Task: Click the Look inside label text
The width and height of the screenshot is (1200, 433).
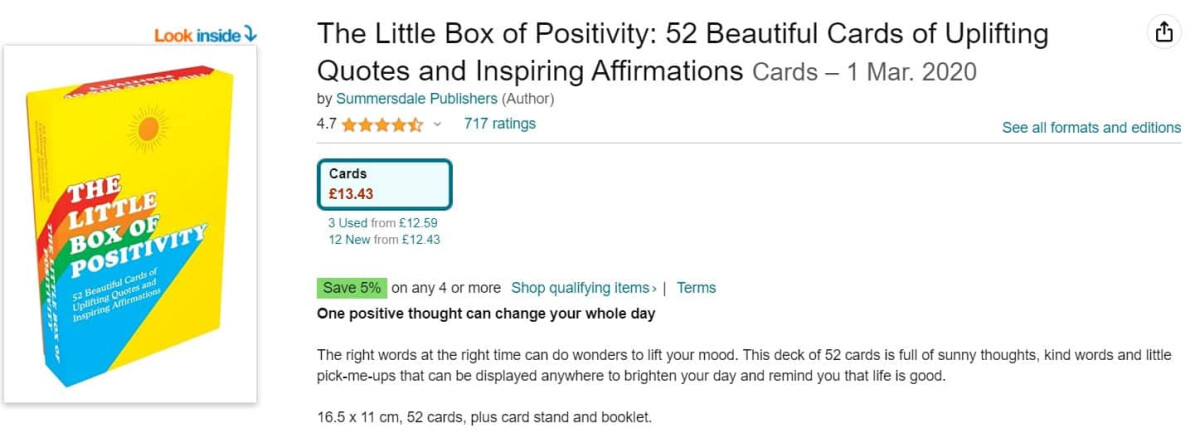Action: click(x=197, y=36)
